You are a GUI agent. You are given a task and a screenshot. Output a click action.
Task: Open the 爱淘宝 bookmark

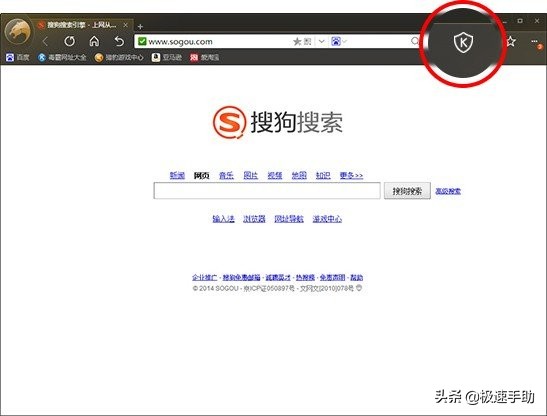(x=204, y=57)
